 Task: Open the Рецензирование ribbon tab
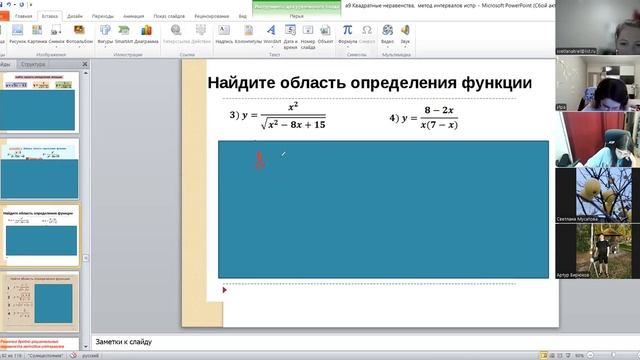(x=211, y=16)
